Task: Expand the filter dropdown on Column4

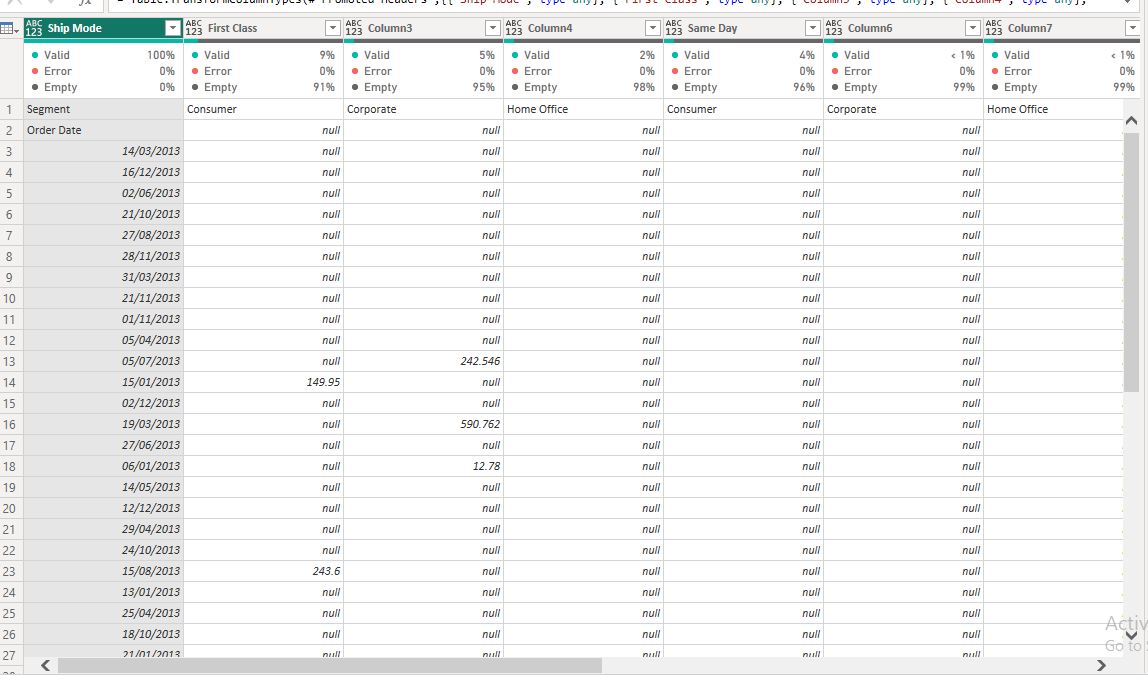Action: 652,27
